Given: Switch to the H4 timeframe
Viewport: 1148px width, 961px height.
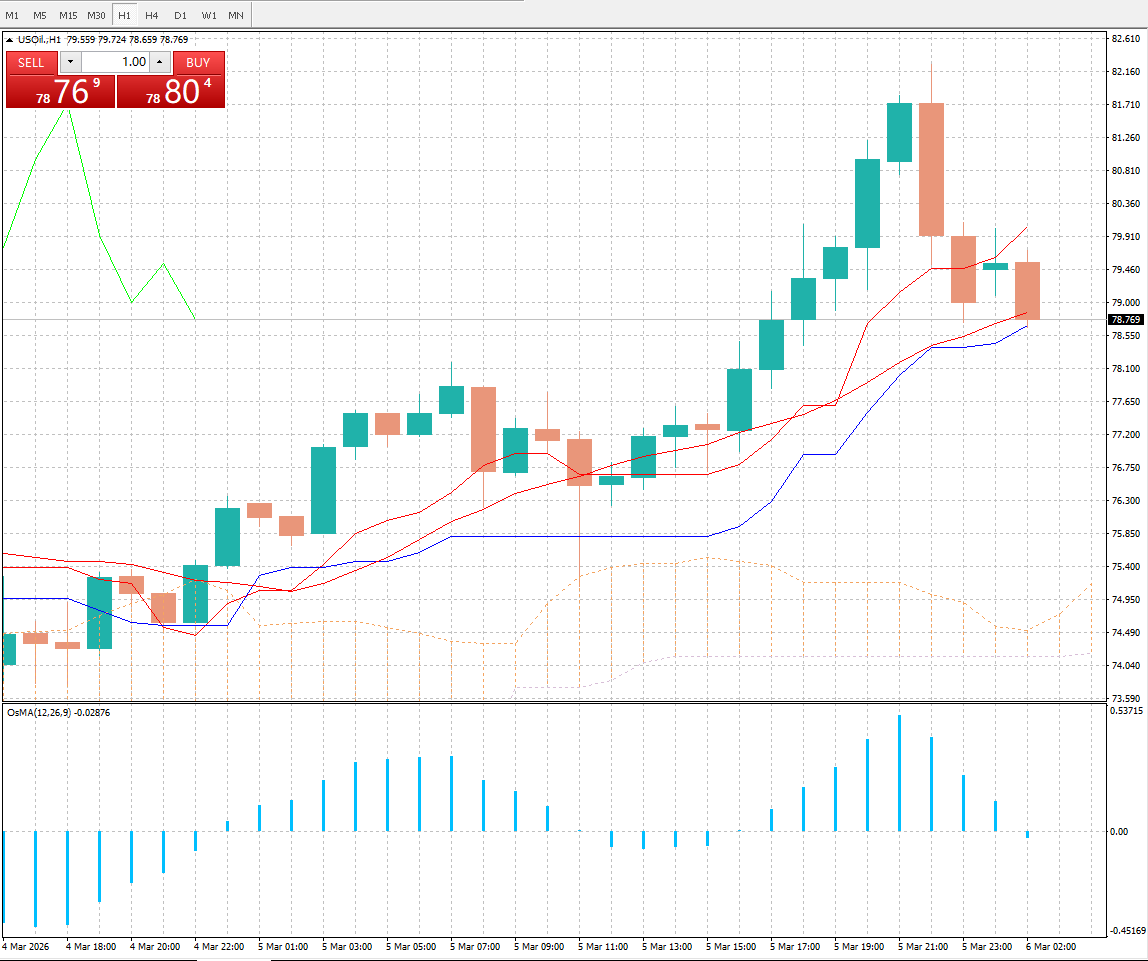Looking at the screenshot, I should [x=151, y=15].
